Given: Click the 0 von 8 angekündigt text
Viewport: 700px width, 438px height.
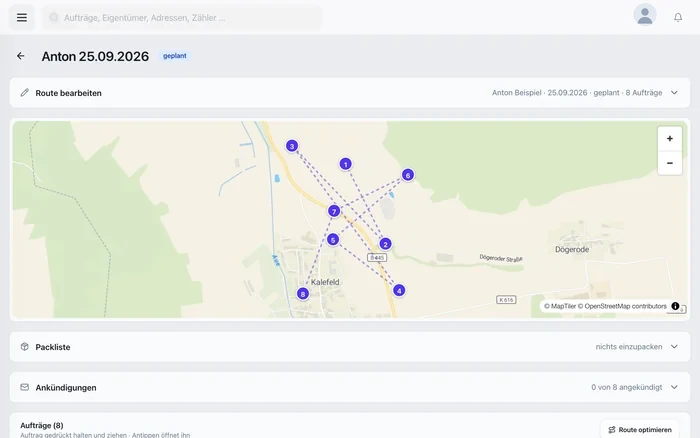Looking at the screenshot, I should tap(626, 388).
